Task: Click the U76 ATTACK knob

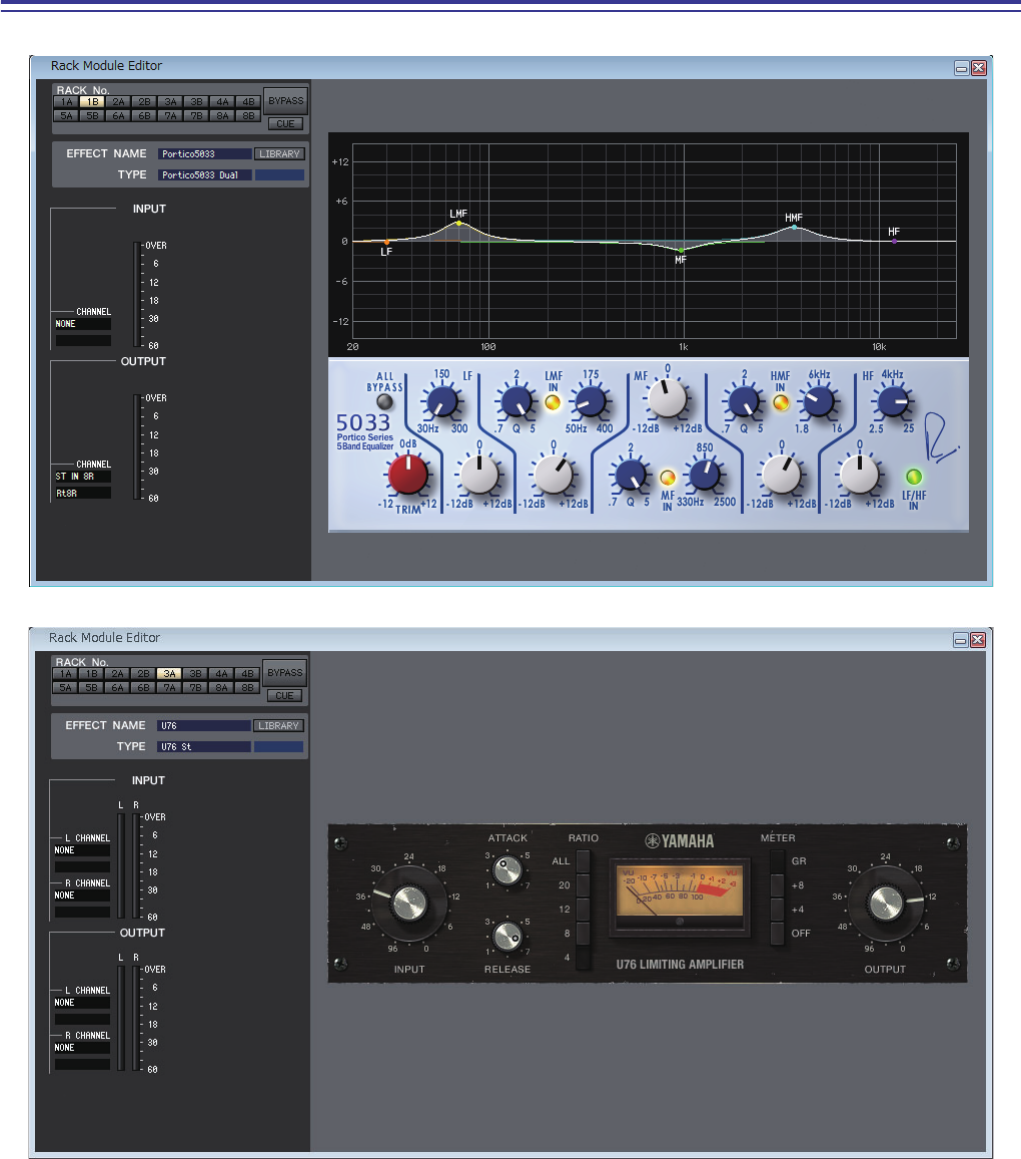Action: coord(507,870)
